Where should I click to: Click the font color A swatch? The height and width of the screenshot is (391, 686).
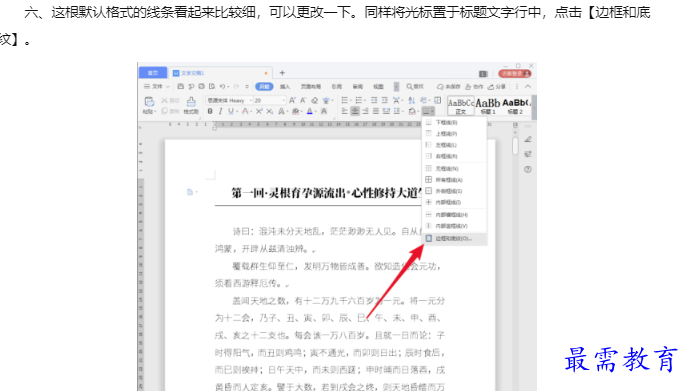tap(310, 112)
